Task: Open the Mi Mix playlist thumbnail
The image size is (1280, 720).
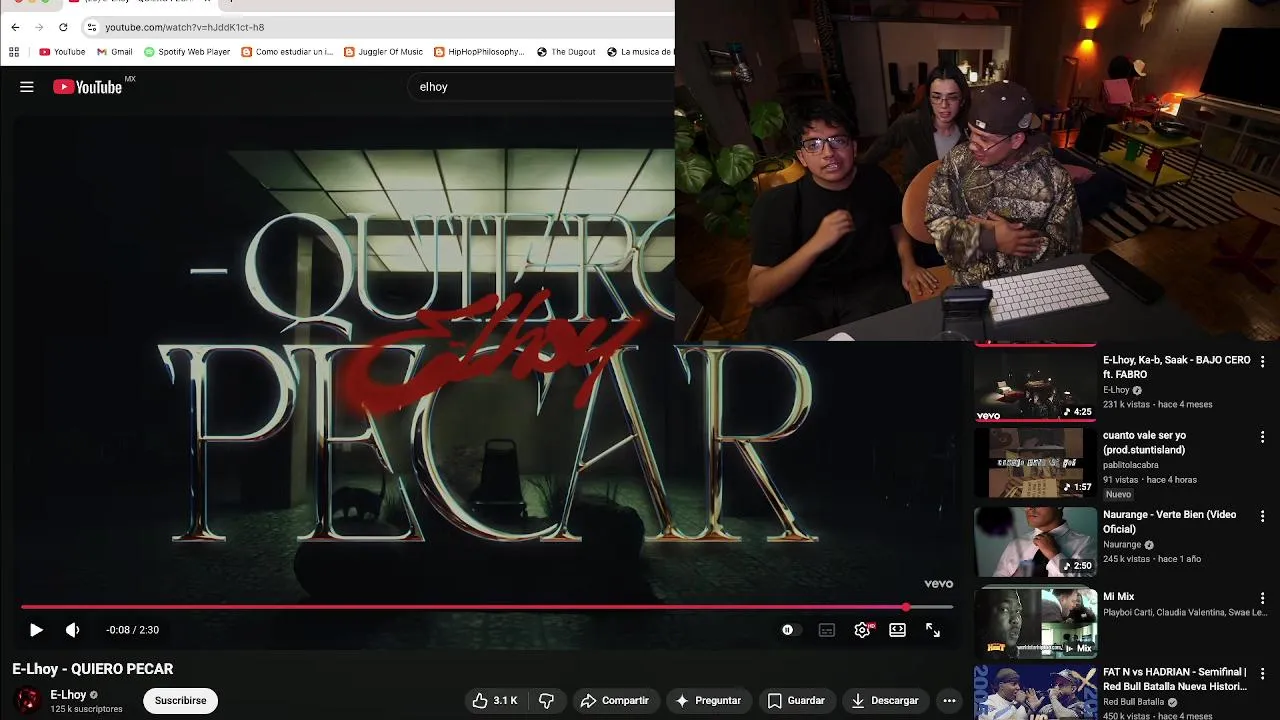Action: point(1035,622)
